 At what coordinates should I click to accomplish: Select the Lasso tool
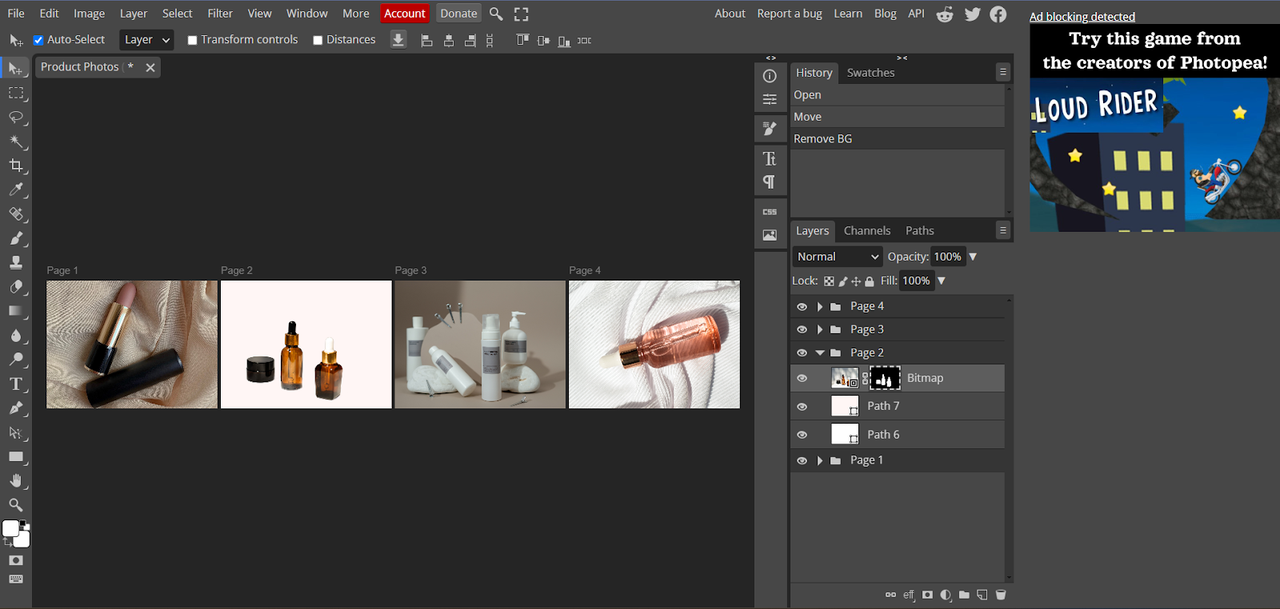click(16, 117)
